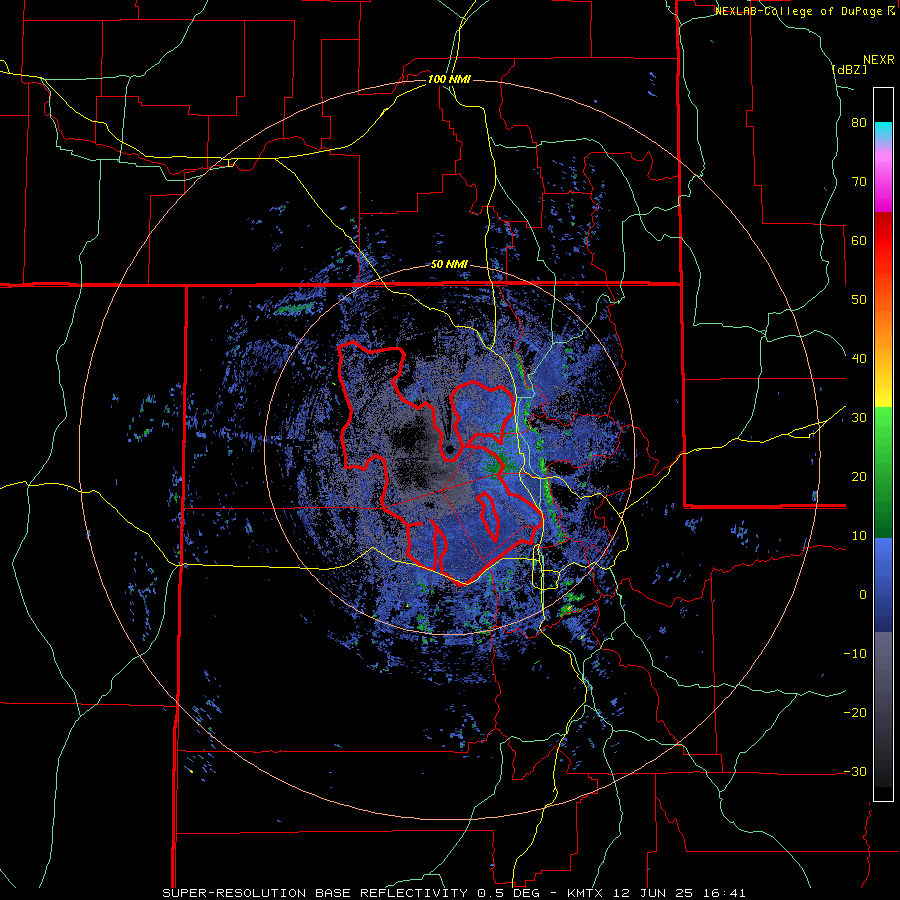
Task: Click the 100 NMI range ring label
Action: click(449, 79)
